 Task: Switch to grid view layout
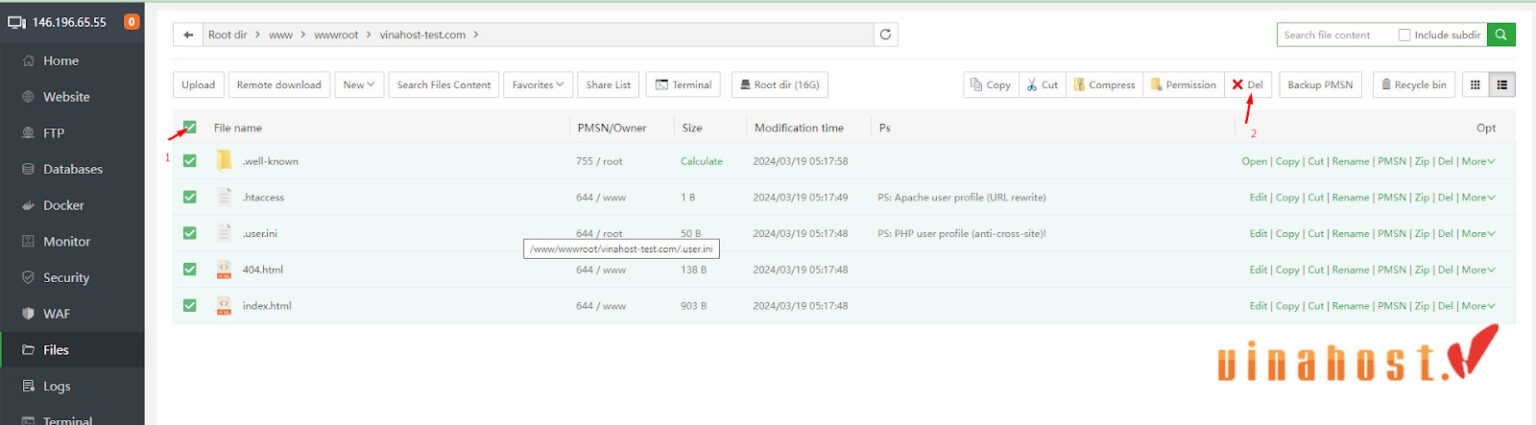(1474, 85)
